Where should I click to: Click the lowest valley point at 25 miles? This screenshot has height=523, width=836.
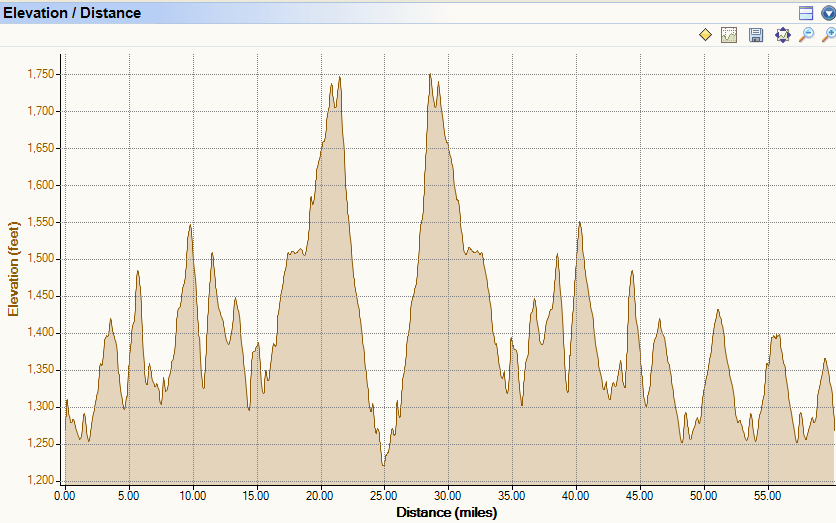coord(383,465)
